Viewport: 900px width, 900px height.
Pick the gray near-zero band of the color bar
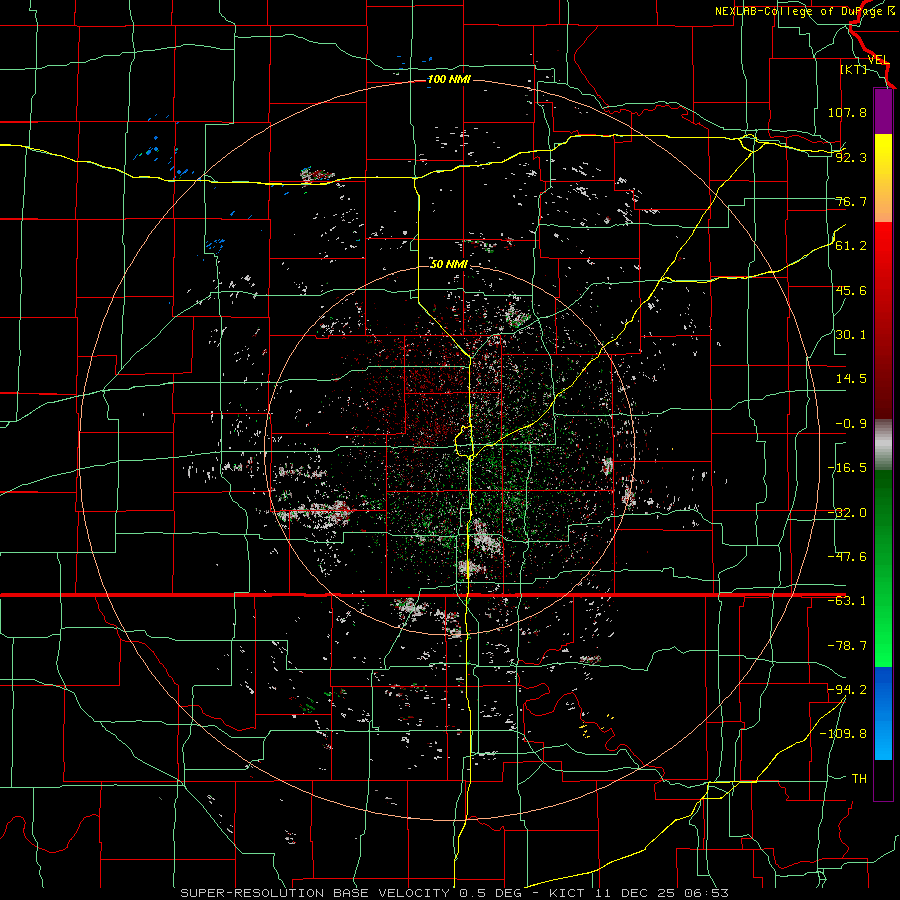coord(883,445)
